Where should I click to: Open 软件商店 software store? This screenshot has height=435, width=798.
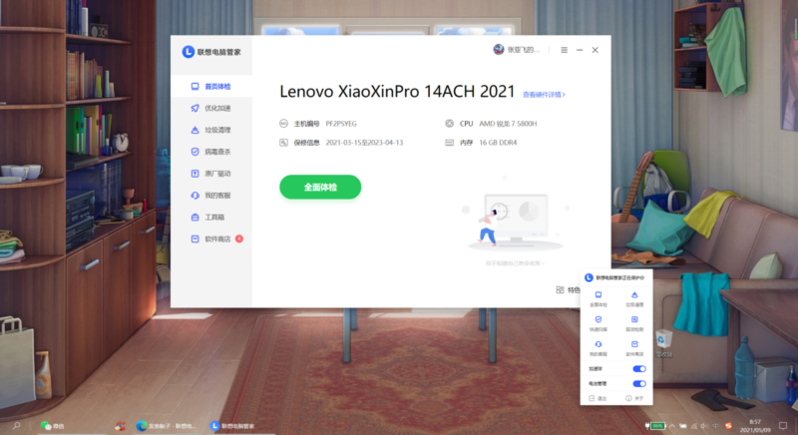pyautogui.click(x=216, y=239)
